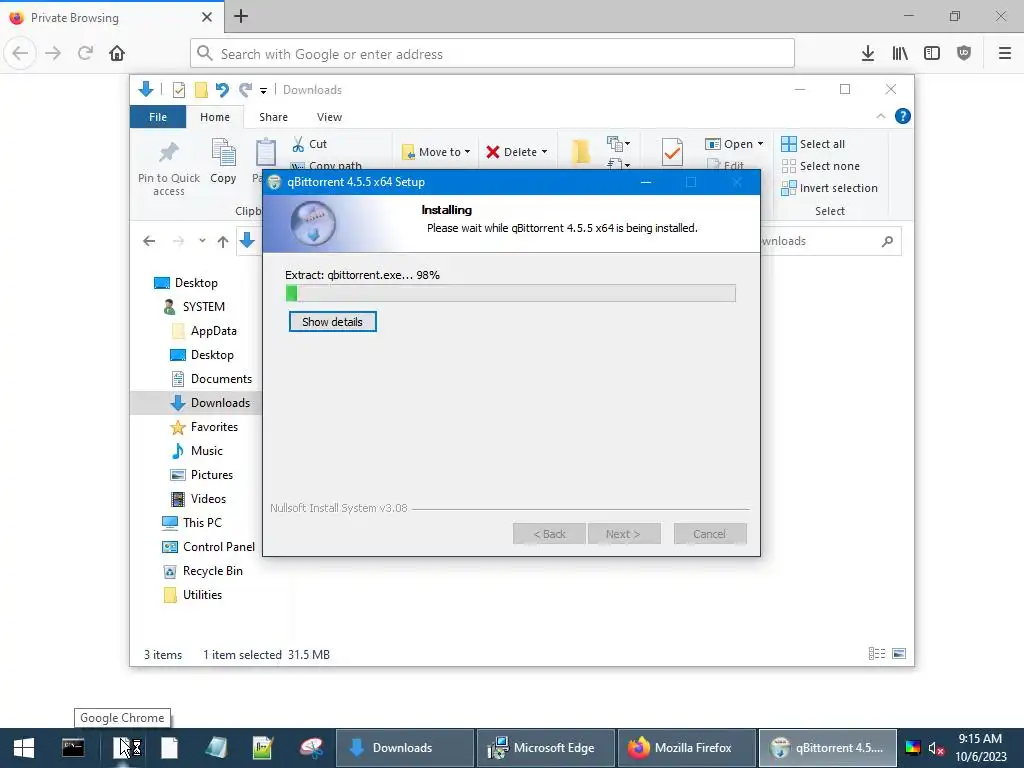Open Customize Quick Access Toolbar dropdown
1024x768 pixels.
[263, 90]
